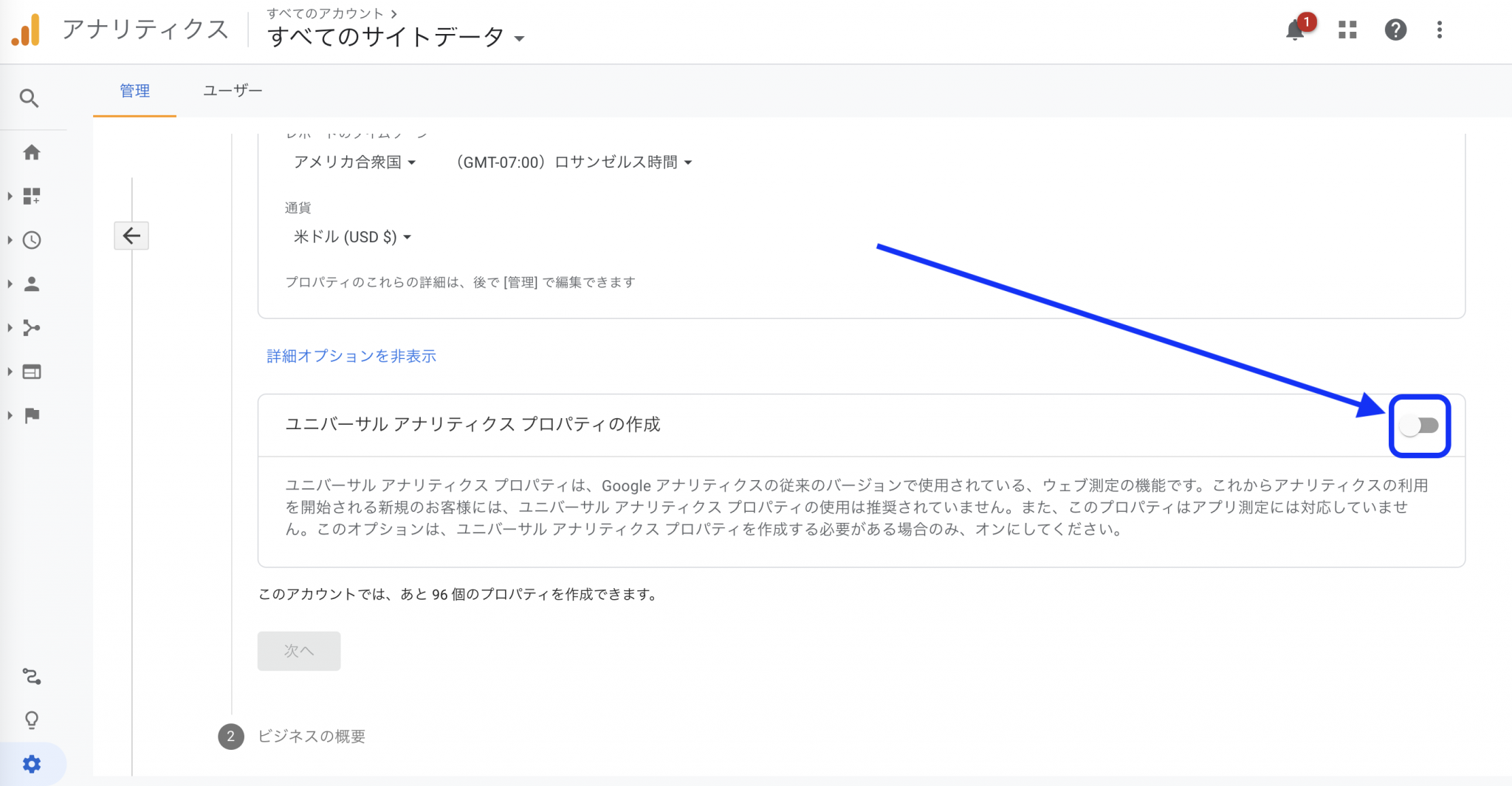Switch to the ユーザー tab

coord(233,91)
